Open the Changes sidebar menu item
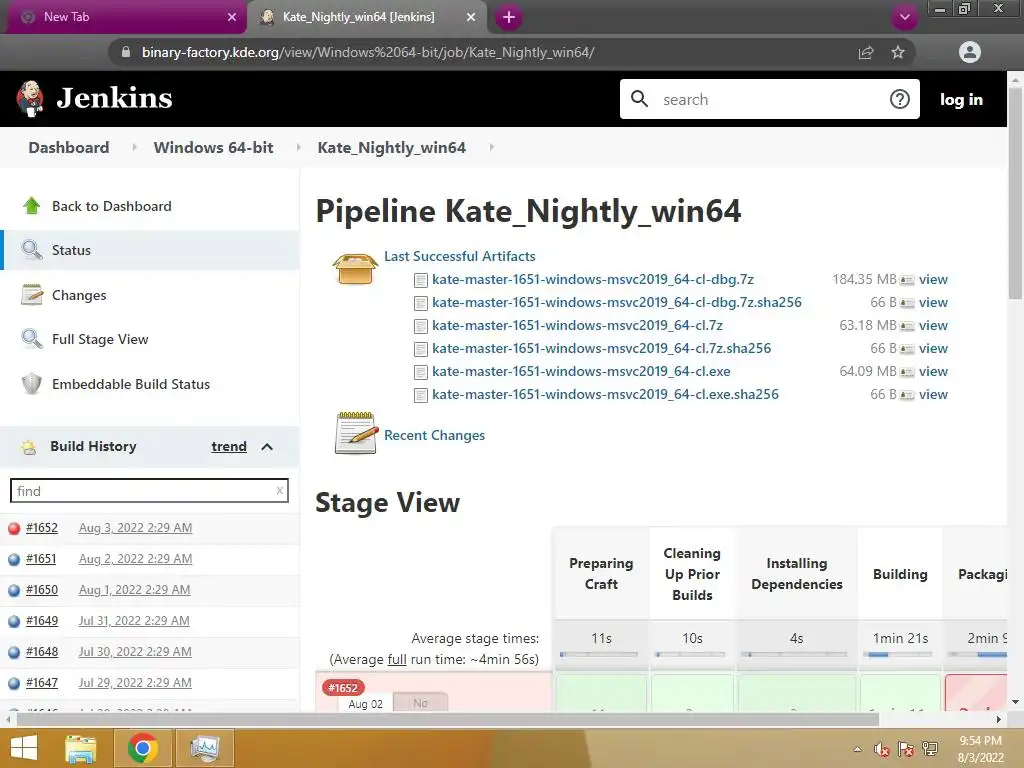The image size is (1024, 768). click(x=150, y=295)
